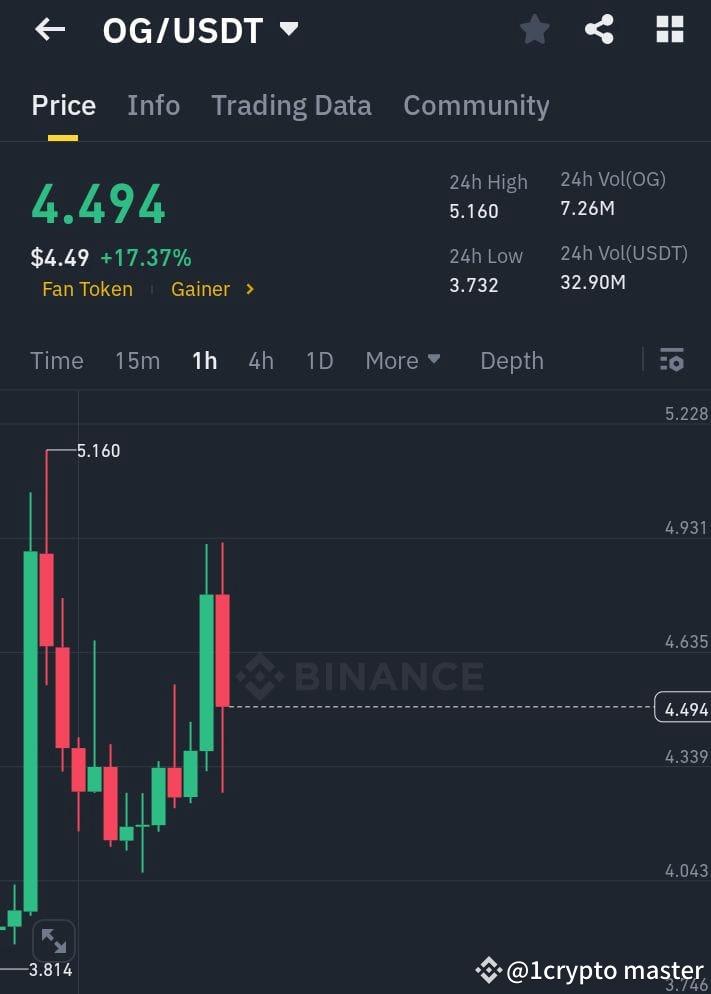Viewport: 711px width, 994px height.
Task: Click the tall green candle near 5.160
Action: click(x=30, y=731)
